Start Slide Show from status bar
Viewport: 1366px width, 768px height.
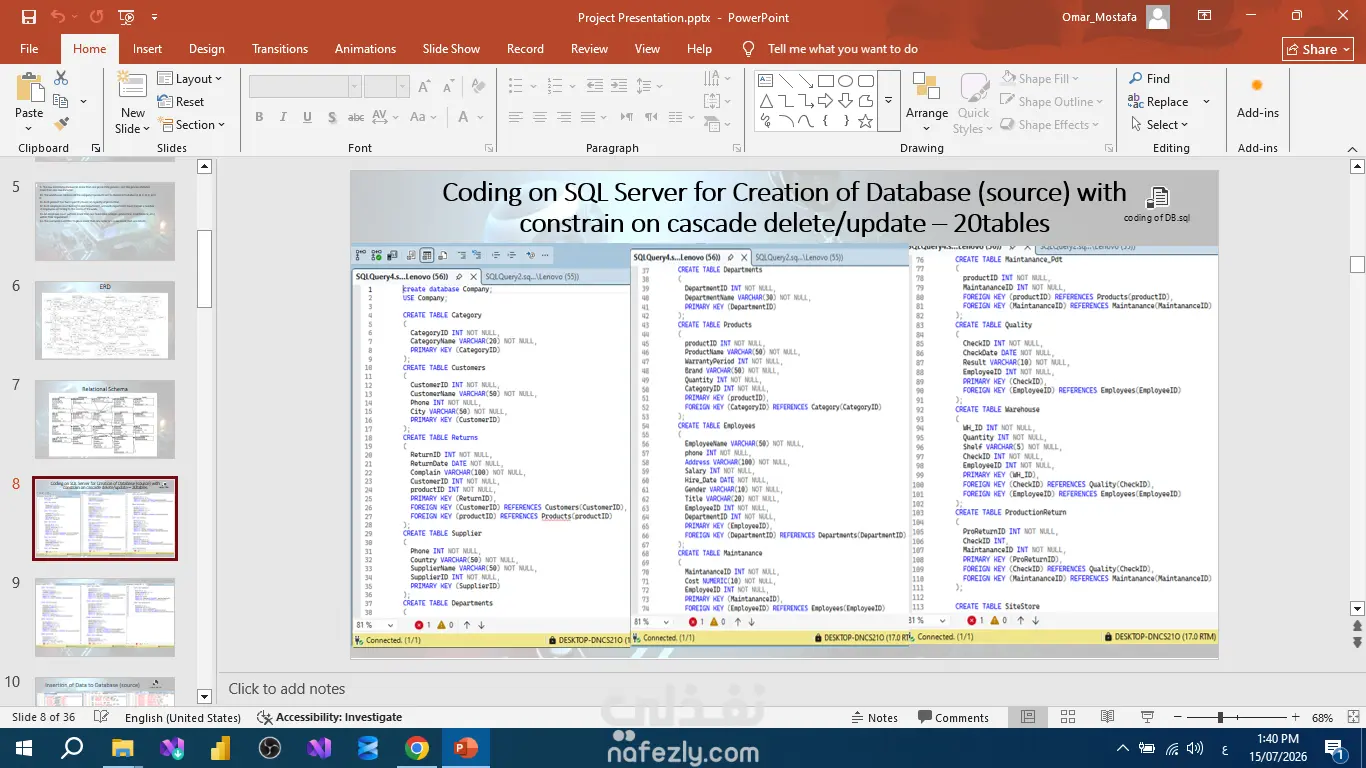coord(1147,717)
